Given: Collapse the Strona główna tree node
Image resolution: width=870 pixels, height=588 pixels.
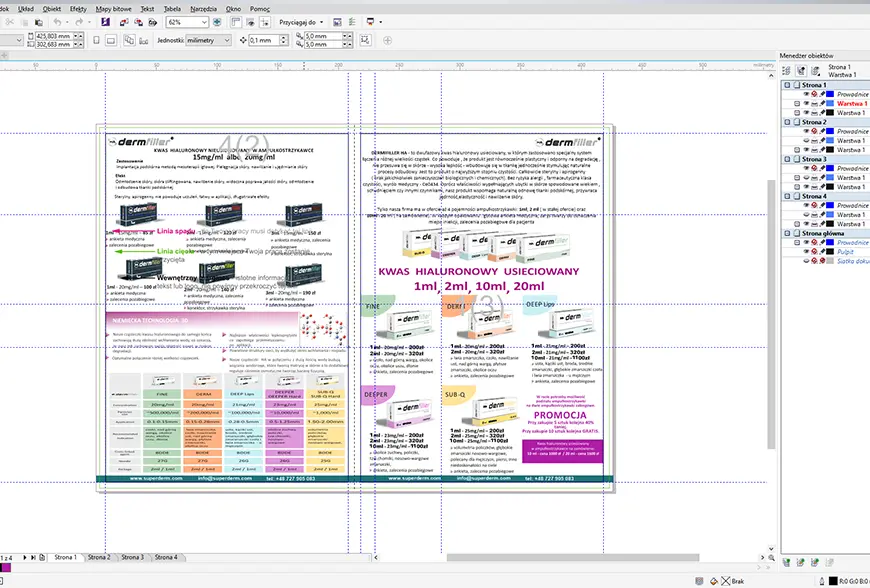Looking at the screenshot, I should tap(787, 234).
